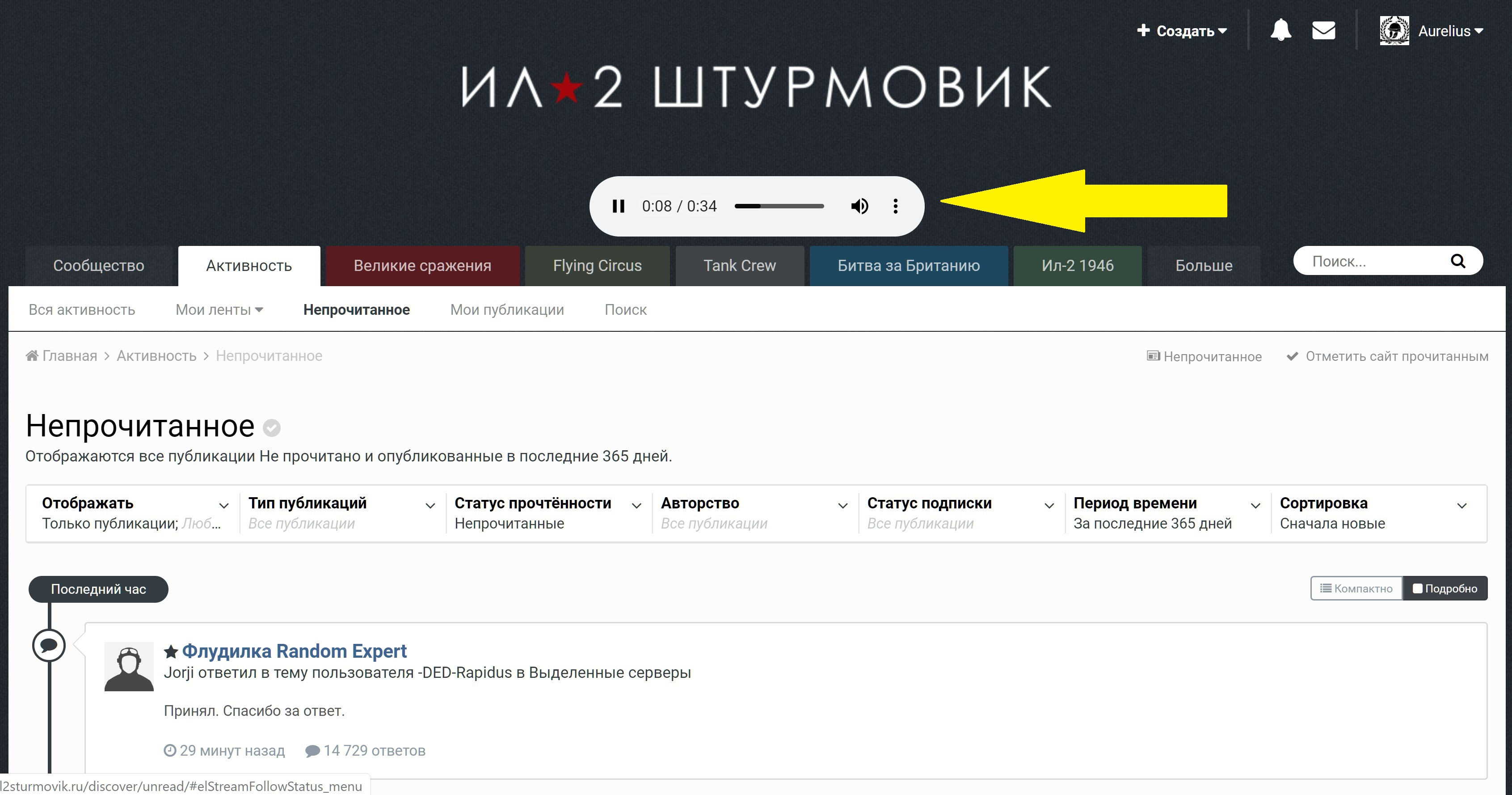Open the Создать dropdown menu
Viewport: 1512px width, 795px height.
coord(1182,30)
